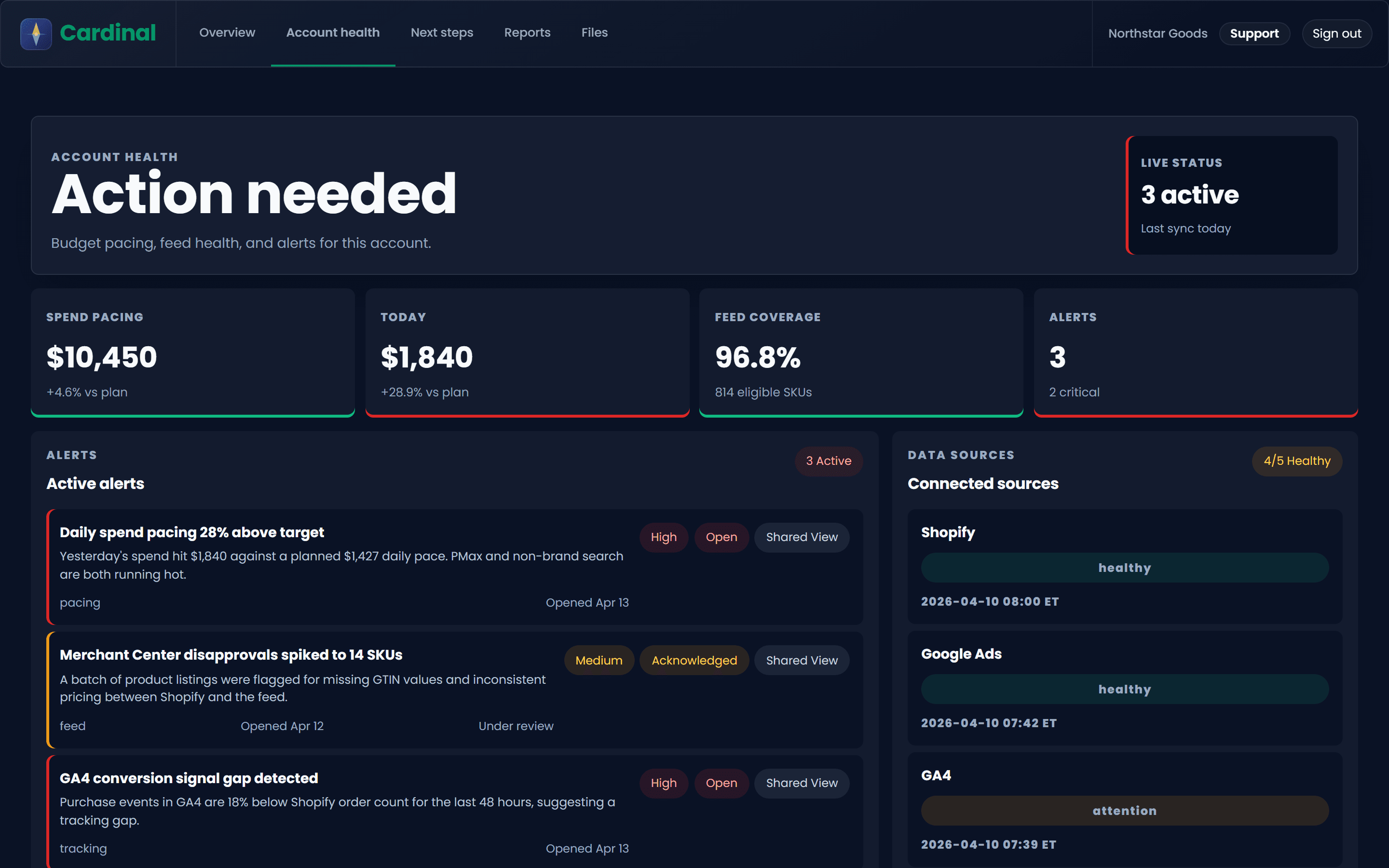Click High severity badge on spend pacing alert
This screenshot has width=1389, height=868.
664,537
